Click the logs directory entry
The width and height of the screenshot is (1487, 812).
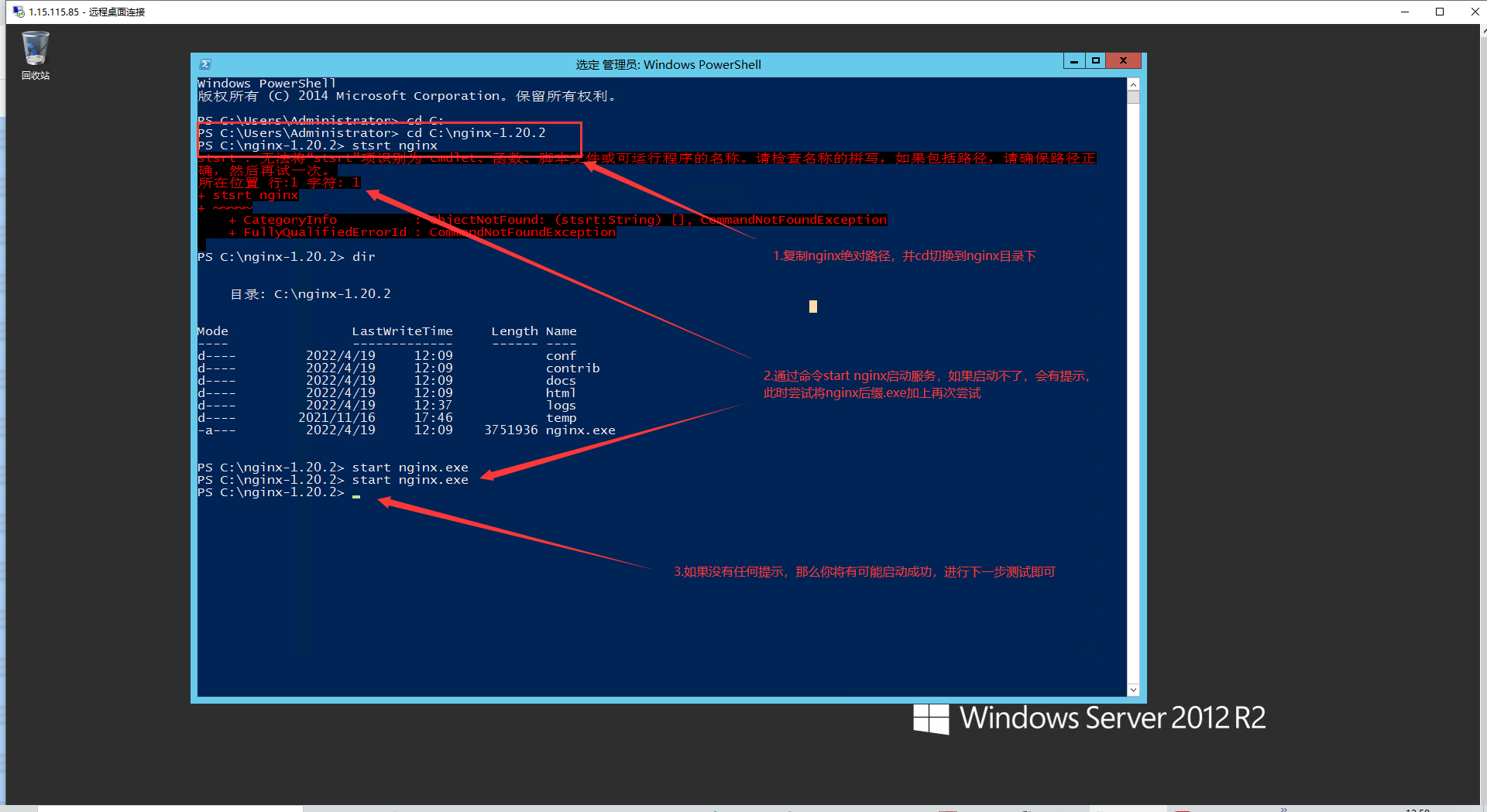point(561,406)
